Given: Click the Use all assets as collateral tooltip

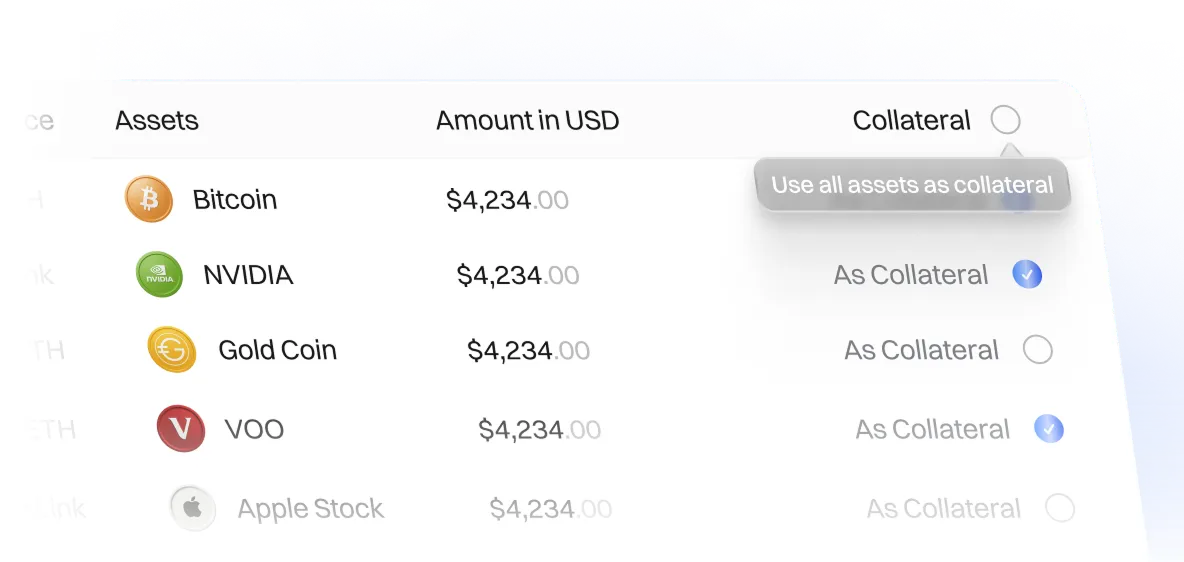Looking at the screenshot, I should [x=912, y=185].
